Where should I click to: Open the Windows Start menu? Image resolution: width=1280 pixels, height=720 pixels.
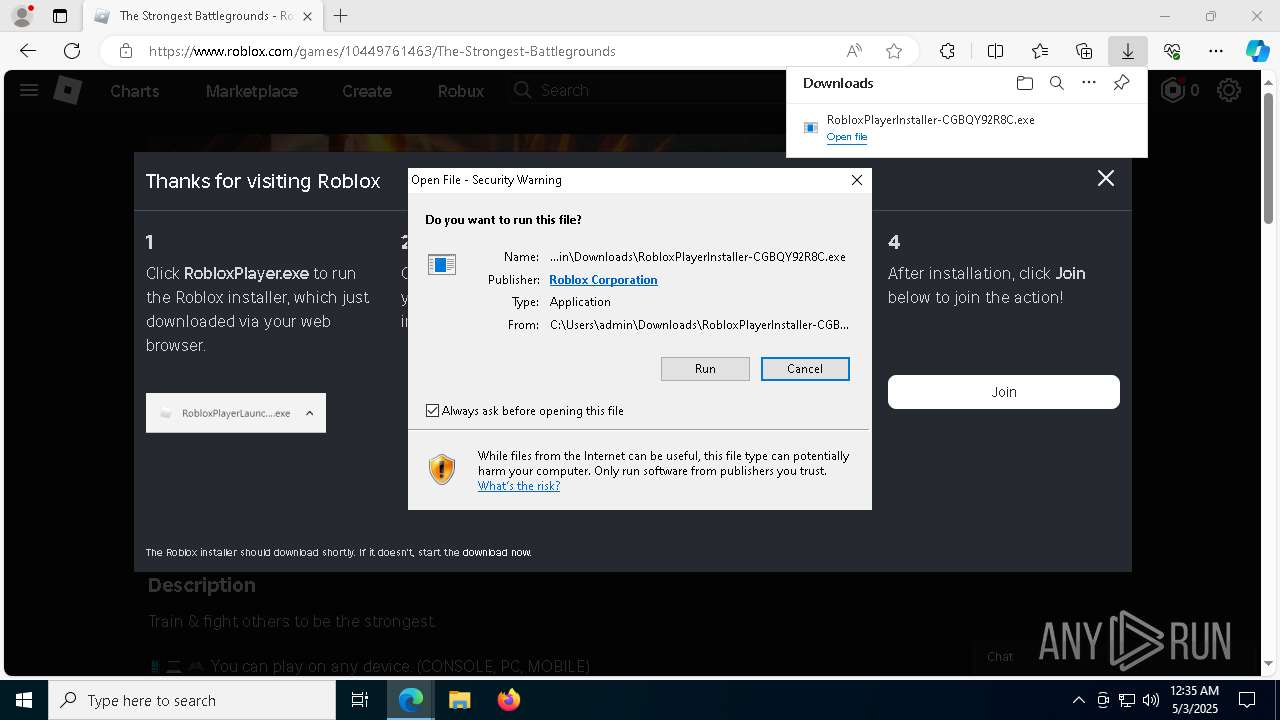24,700
